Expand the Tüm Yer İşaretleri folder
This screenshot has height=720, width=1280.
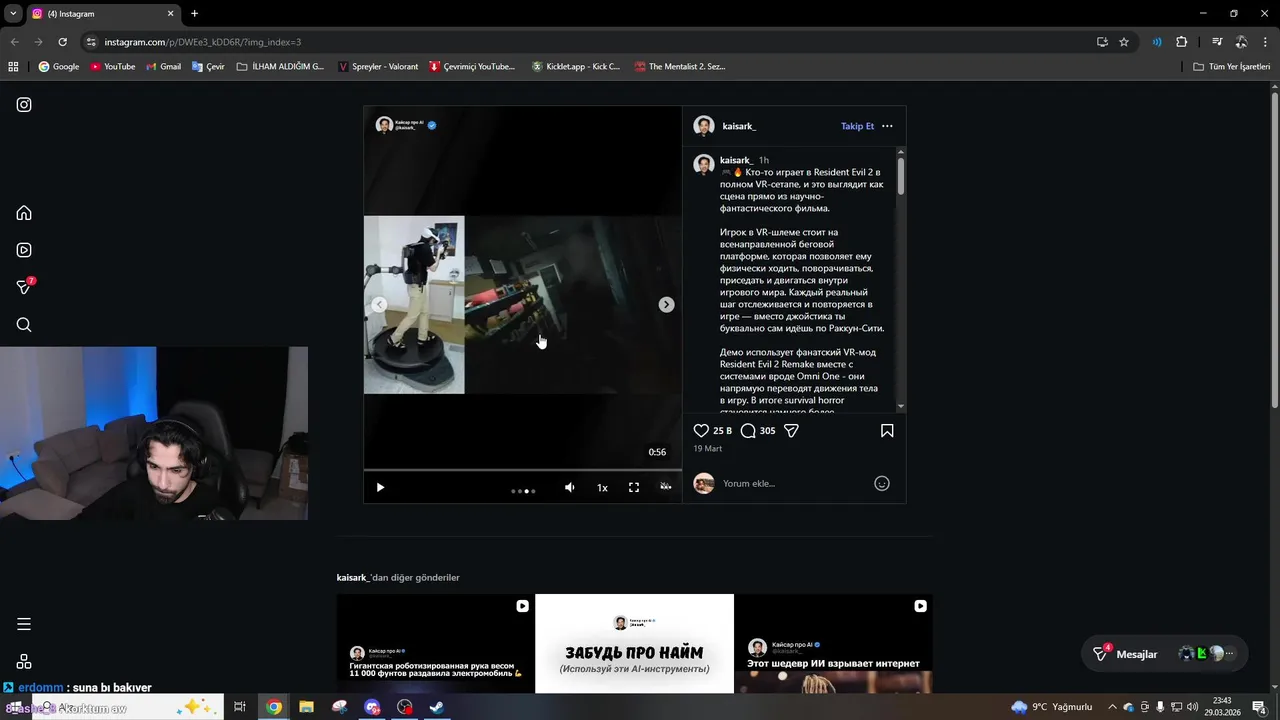point(1232,66)
